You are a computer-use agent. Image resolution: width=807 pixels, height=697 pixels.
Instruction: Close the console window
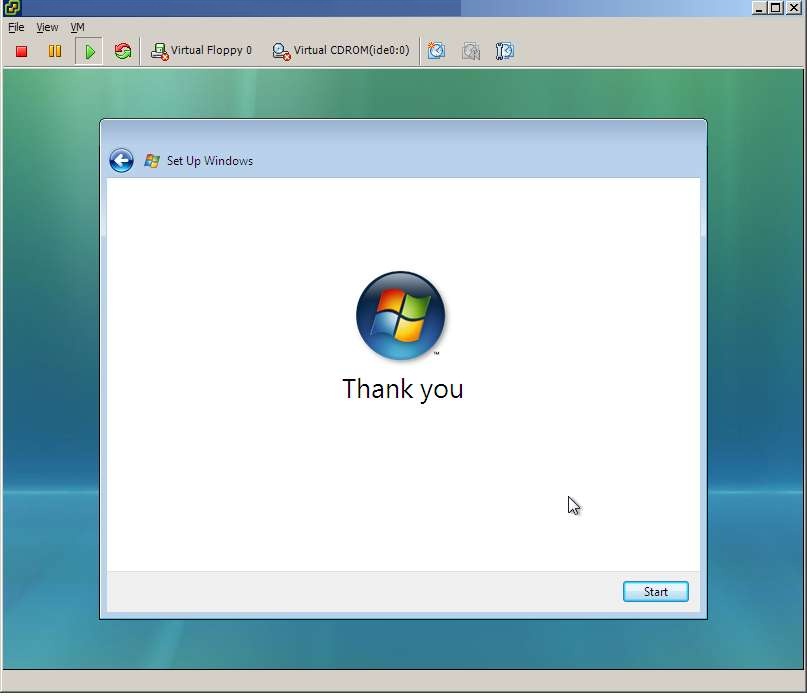(793, 8)
